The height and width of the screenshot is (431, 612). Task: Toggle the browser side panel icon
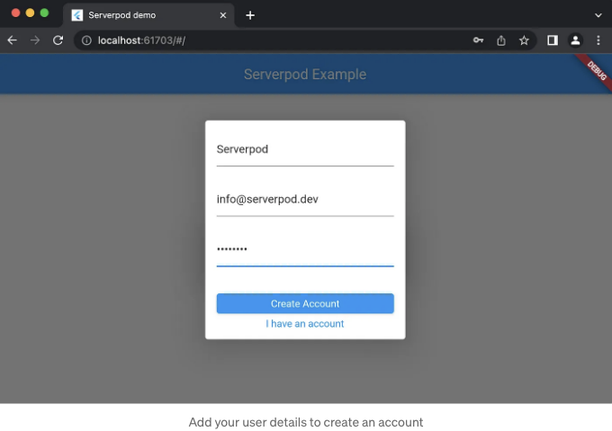point(552,40)
